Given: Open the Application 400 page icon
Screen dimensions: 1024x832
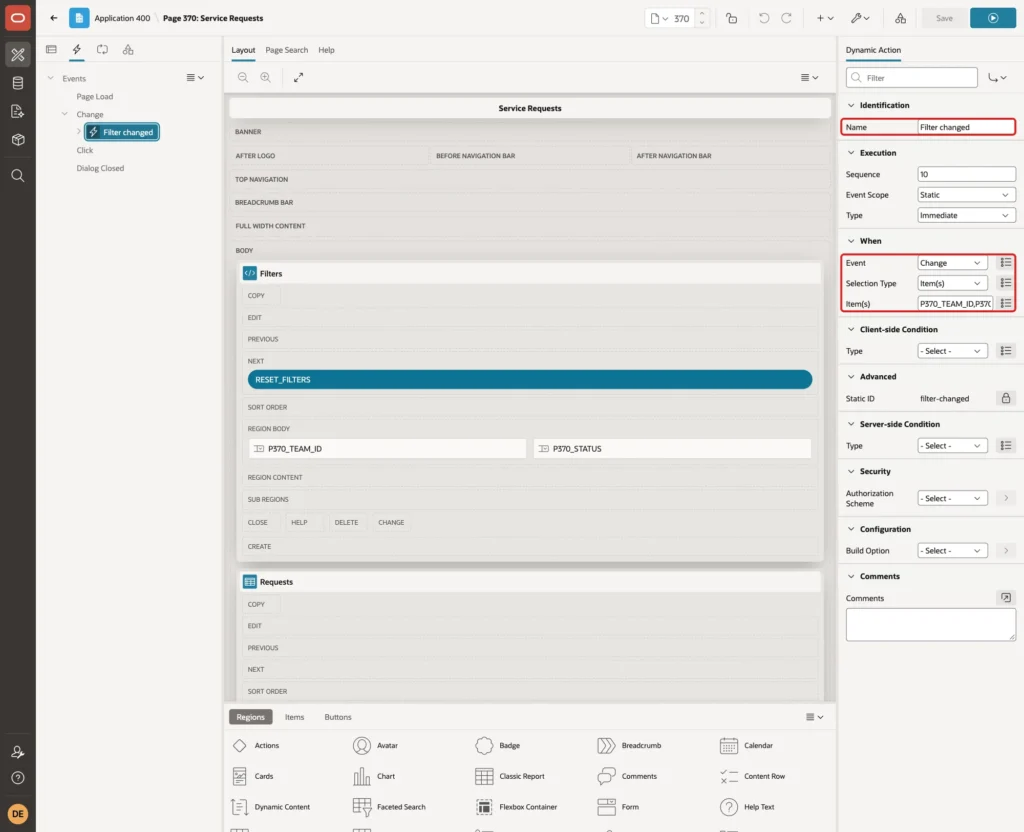Looking at the screenshot, I should click(79, 18).
